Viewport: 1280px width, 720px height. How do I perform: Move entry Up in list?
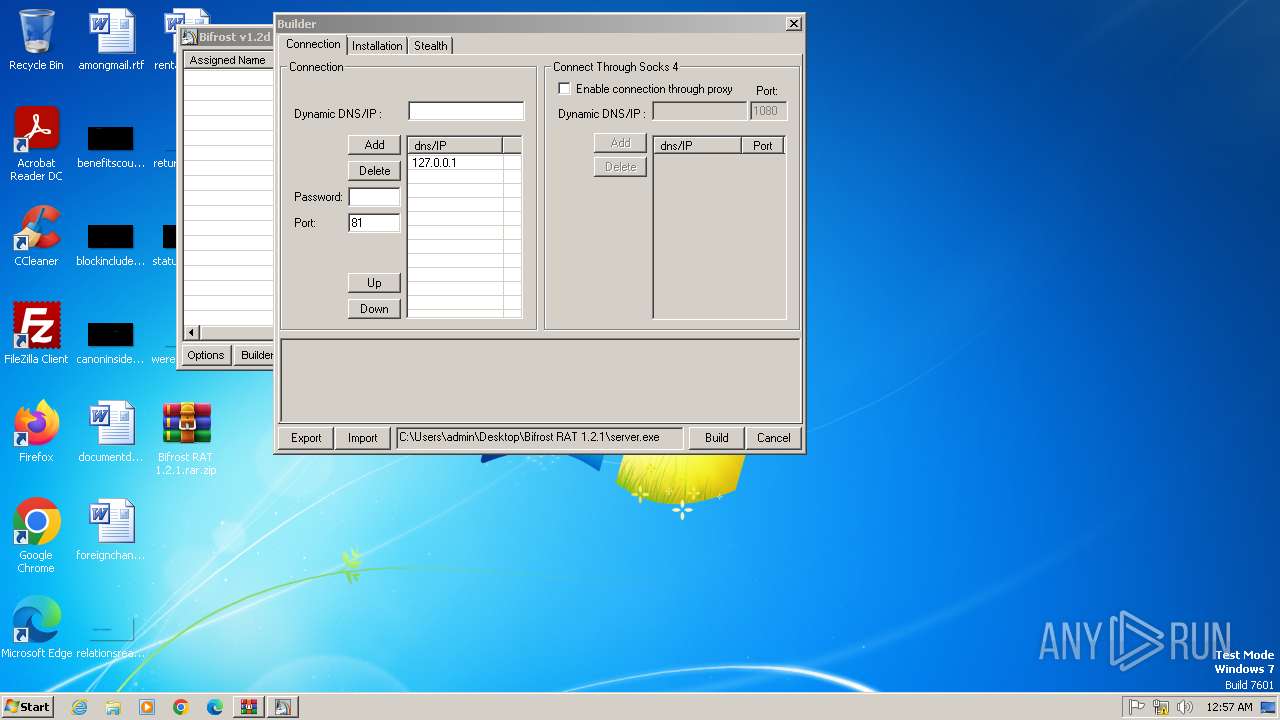[374, 283]
